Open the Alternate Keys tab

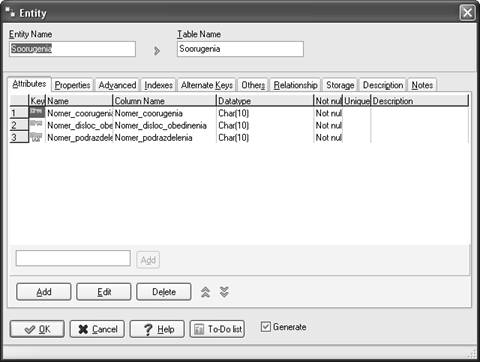pyautogui.click(x=207, y=85)
